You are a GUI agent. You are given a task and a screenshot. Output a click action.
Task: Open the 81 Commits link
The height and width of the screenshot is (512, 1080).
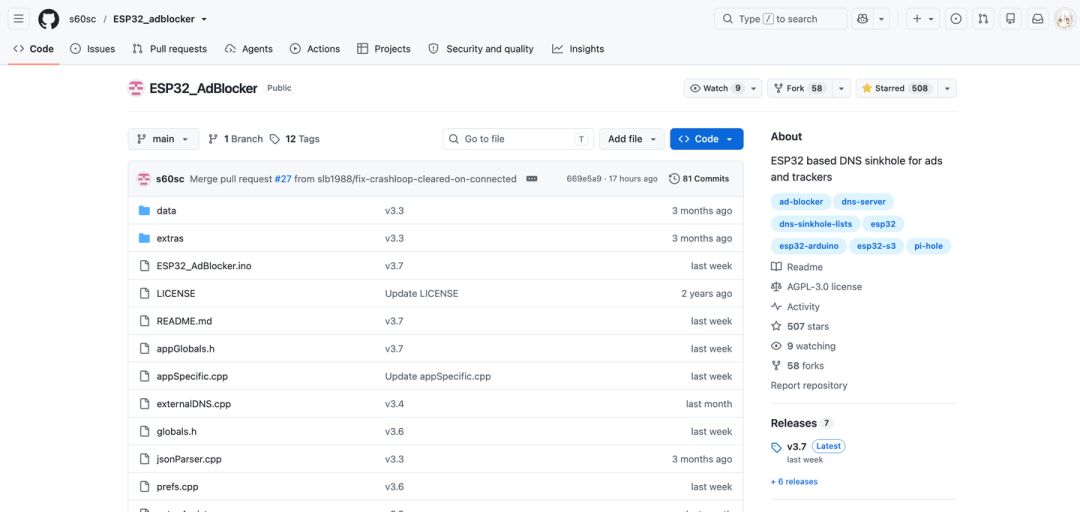[x=699, y=178]
